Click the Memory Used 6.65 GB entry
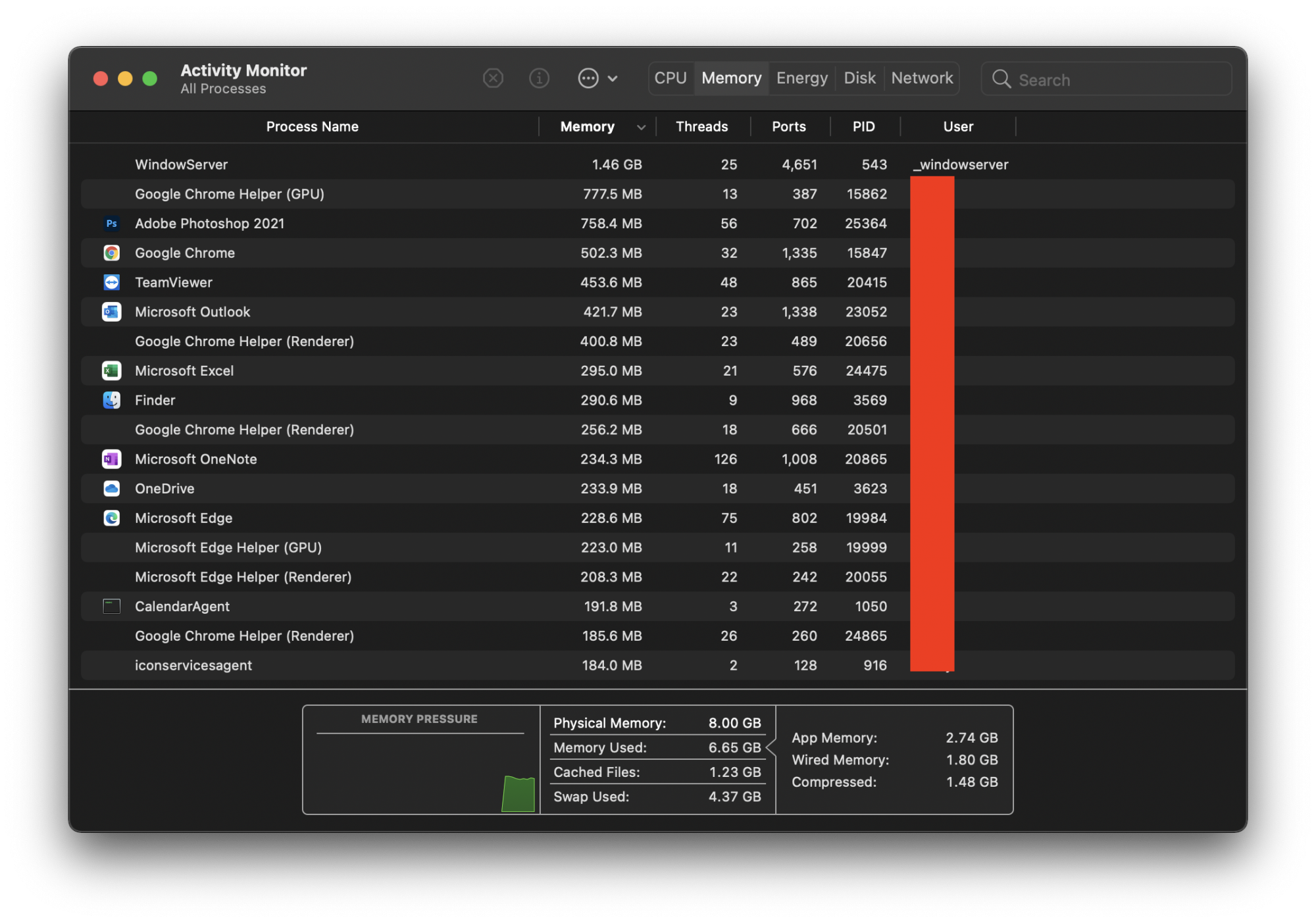This screenshot has width=1316, height=923. coord(657,747)
